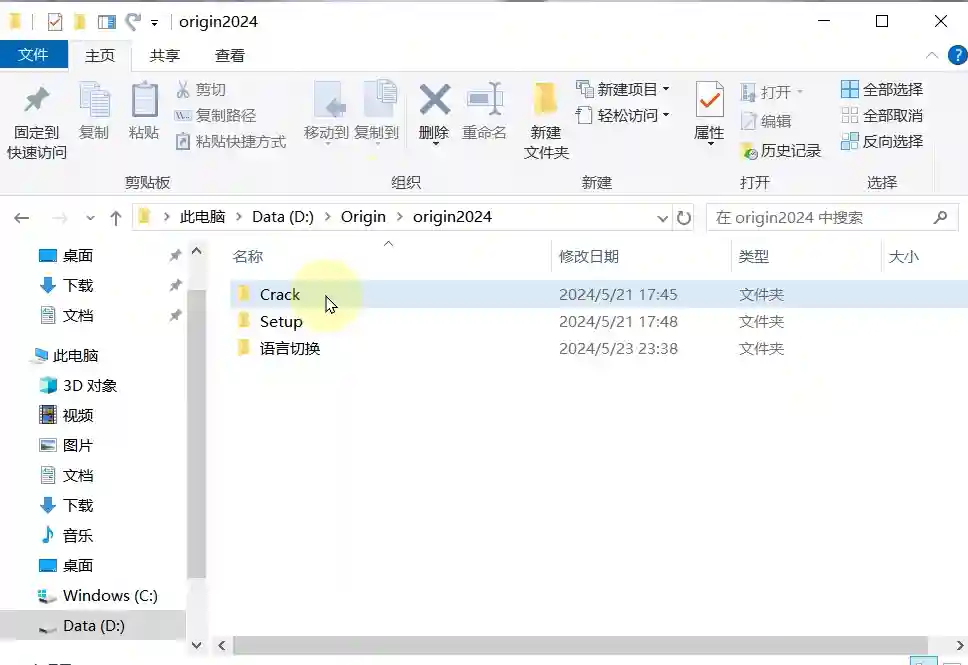Viewport: 968px width, 665px height.
Task: Click Select None (全部取消)
Action: tap(882, 115)
